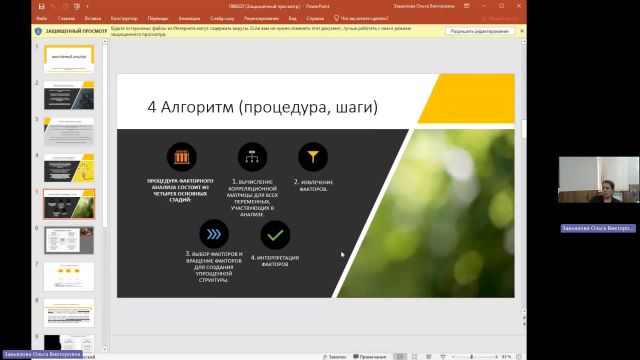
Task: Click the slide panel scroll down arrow
Action: (105, 349)
